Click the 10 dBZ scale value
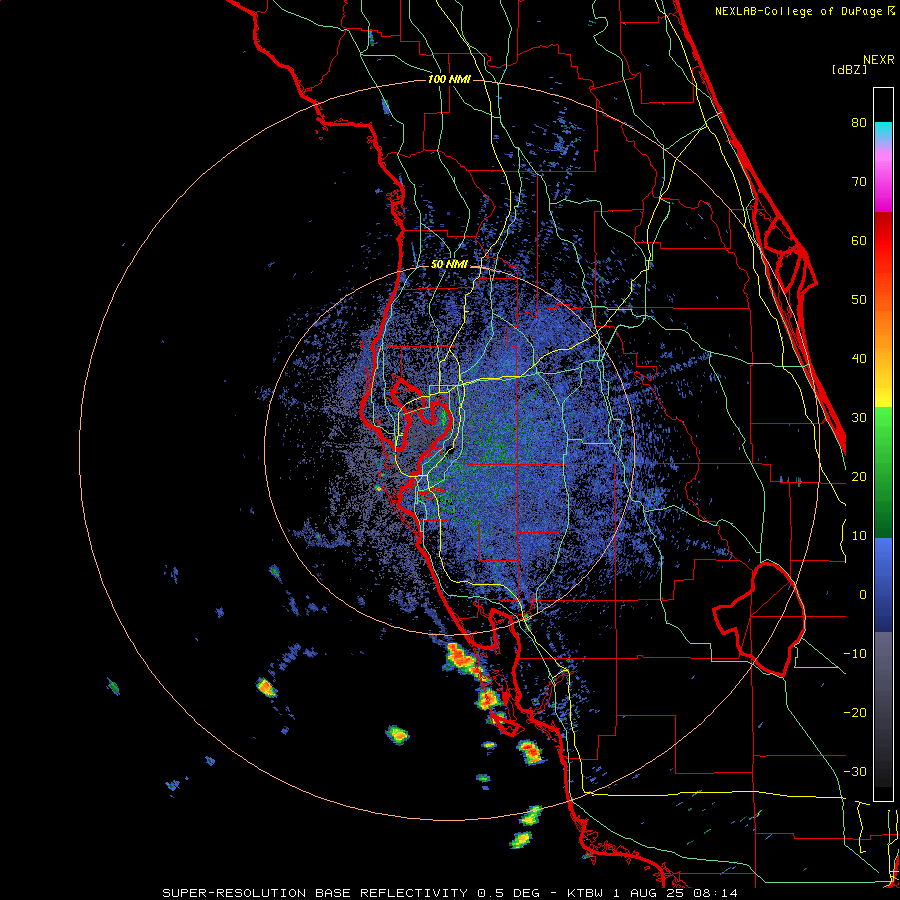Viewport: 900px width, 900px height. [x=859, y=536]
